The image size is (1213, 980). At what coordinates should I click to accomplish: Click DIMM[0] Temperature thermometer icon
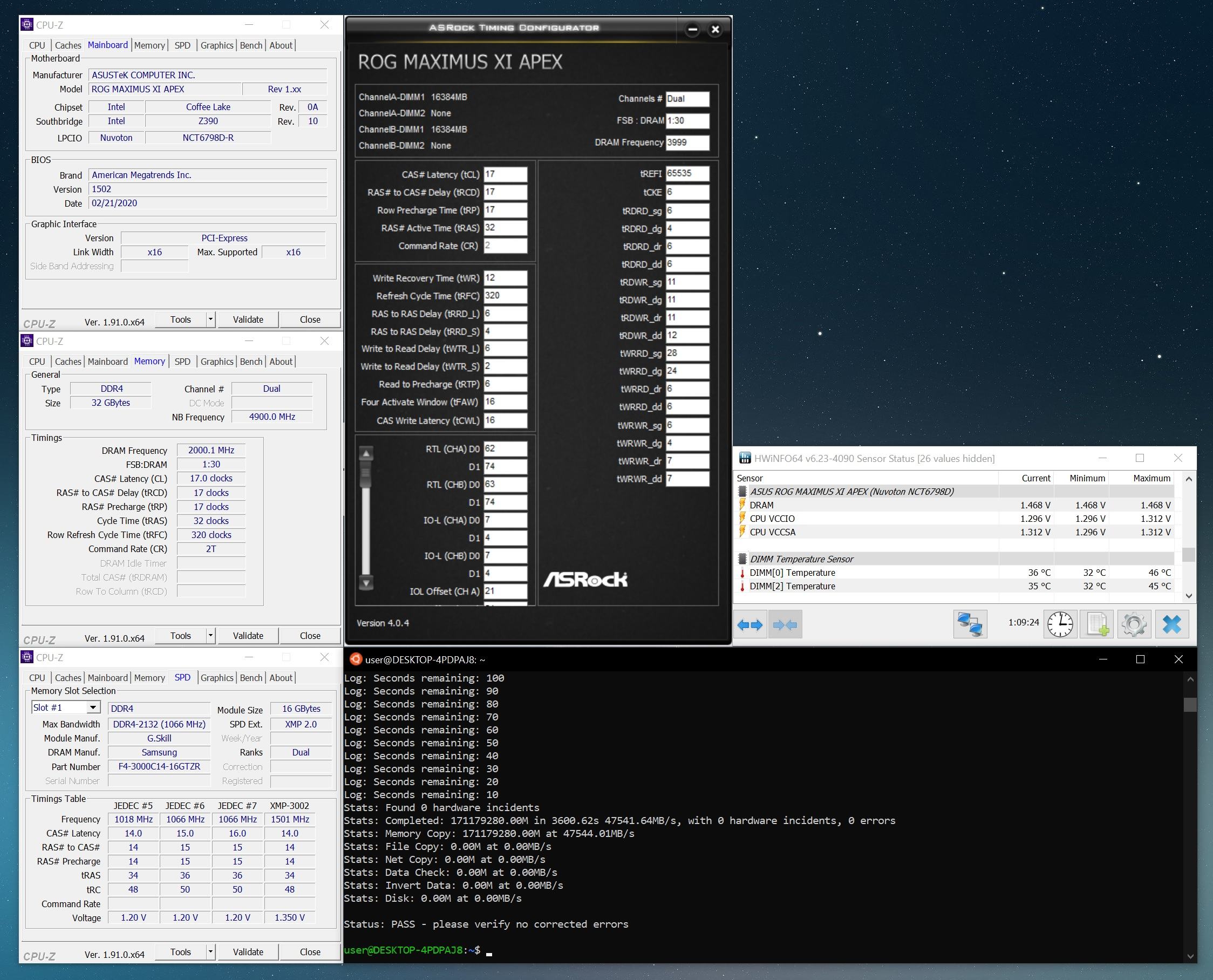coord(742,573)
